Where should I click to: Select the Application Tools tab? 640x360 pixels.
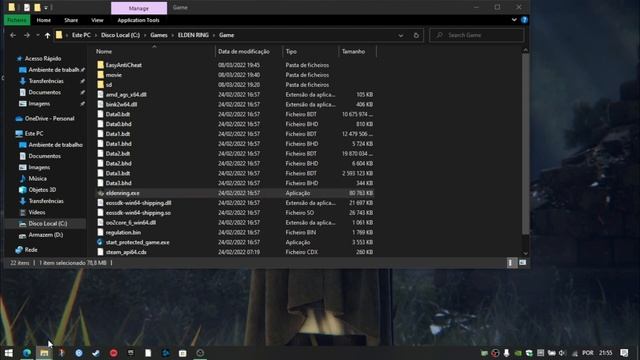[138, 20]
